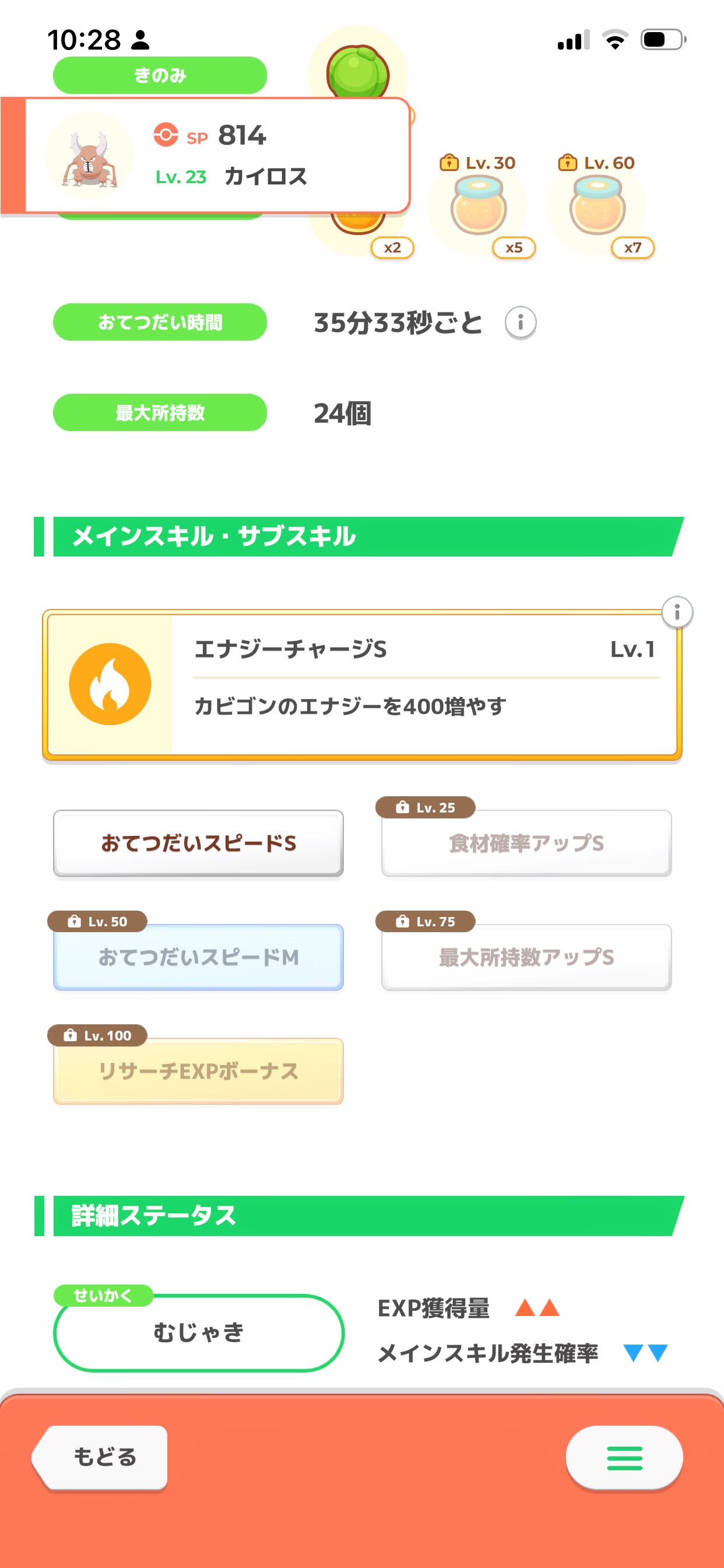Tap the カイロス Pokémon portrait
The width and height of the screenshot is (724, 1568).
[x=89, y=156]
